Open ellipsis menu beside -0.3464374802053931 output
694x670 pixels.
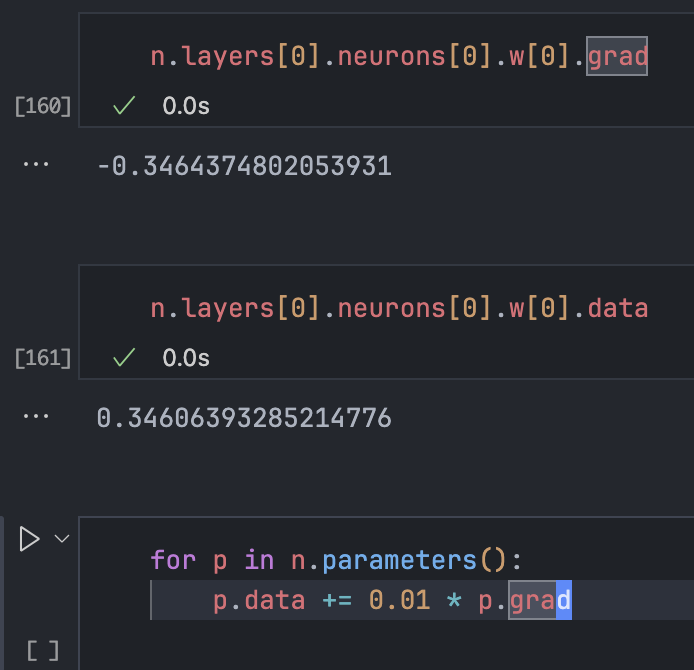pyautogui.click(x=36, y=163)
